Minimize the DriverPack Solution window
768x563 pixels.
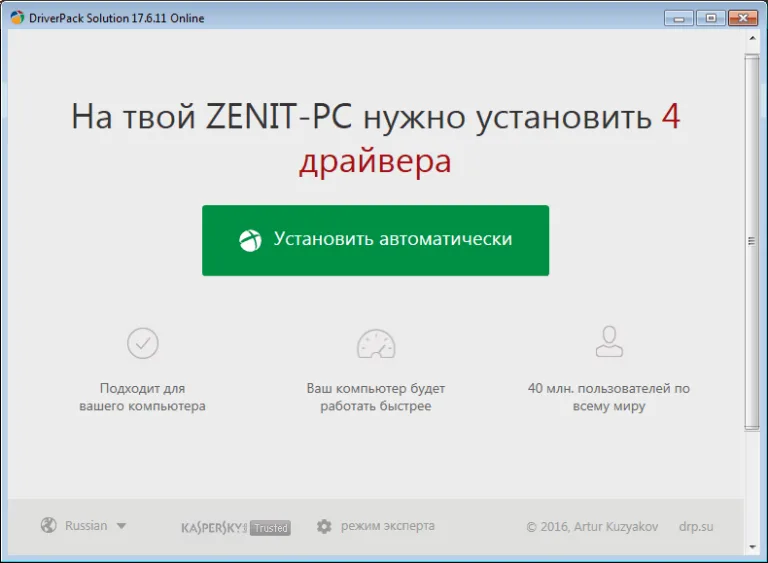678,19
